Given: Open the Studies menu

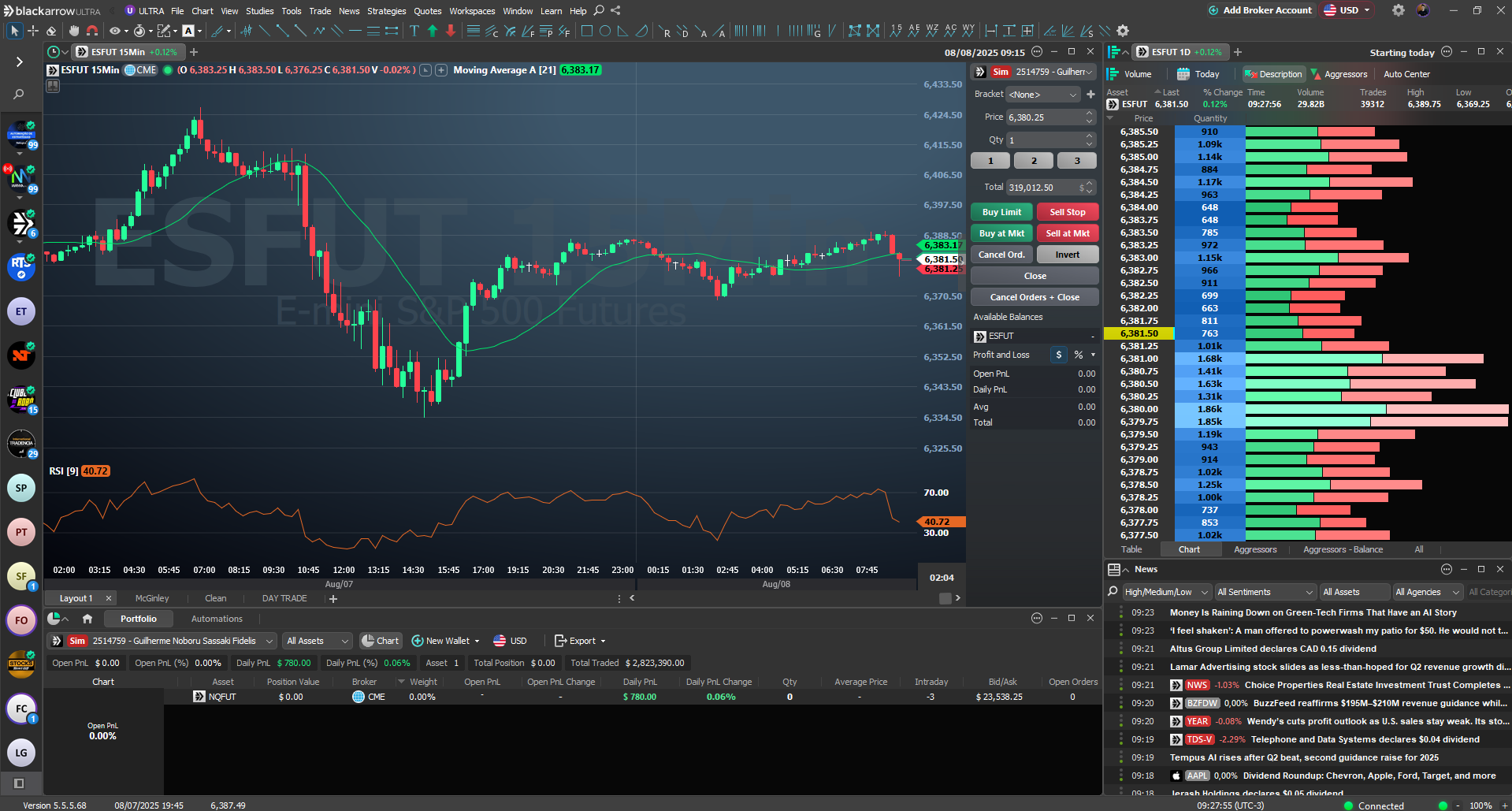Looking at the screenshot, I should tap(259, 11).
